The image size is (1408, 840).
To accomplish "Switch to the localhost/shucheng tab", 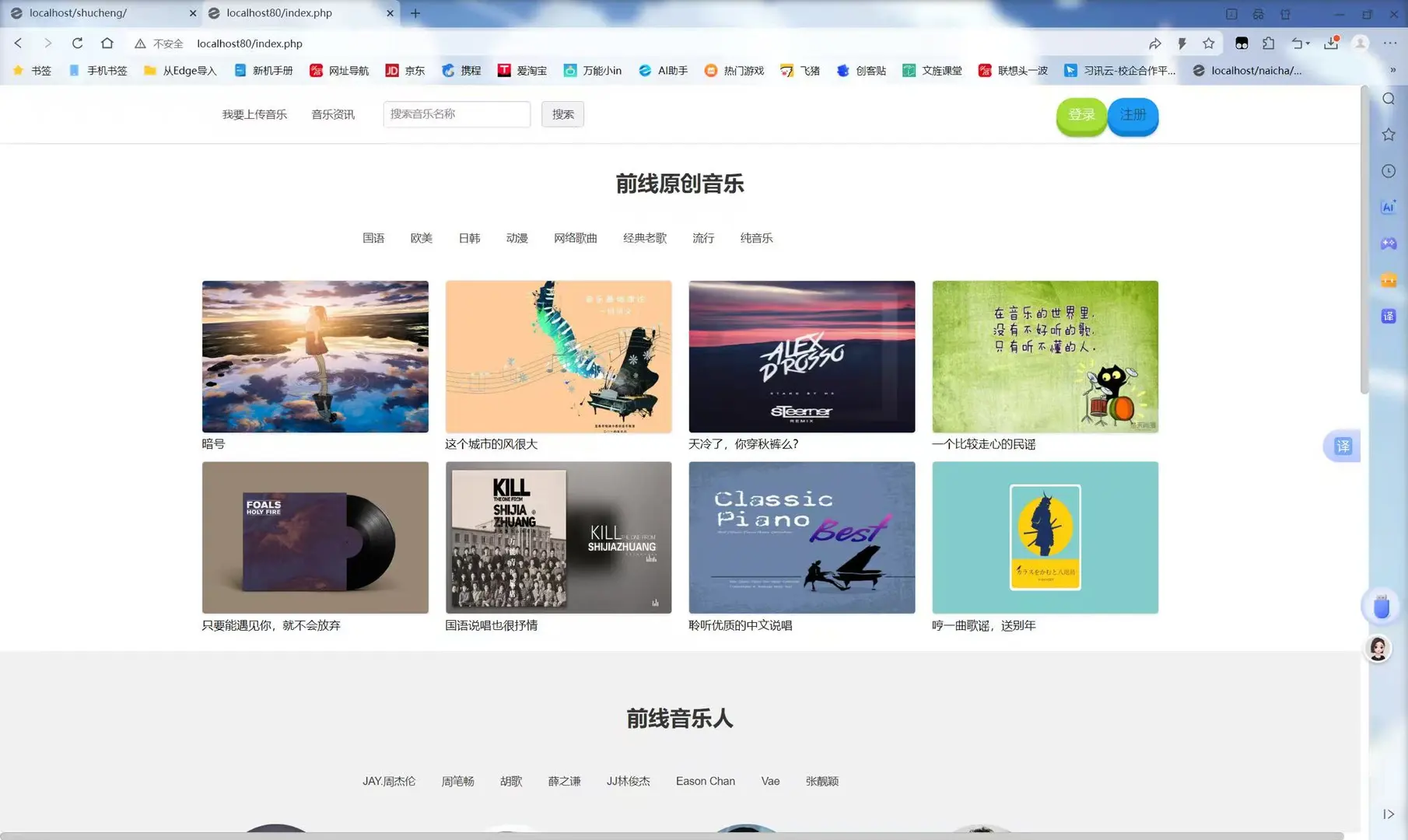I will pos(93,13).
